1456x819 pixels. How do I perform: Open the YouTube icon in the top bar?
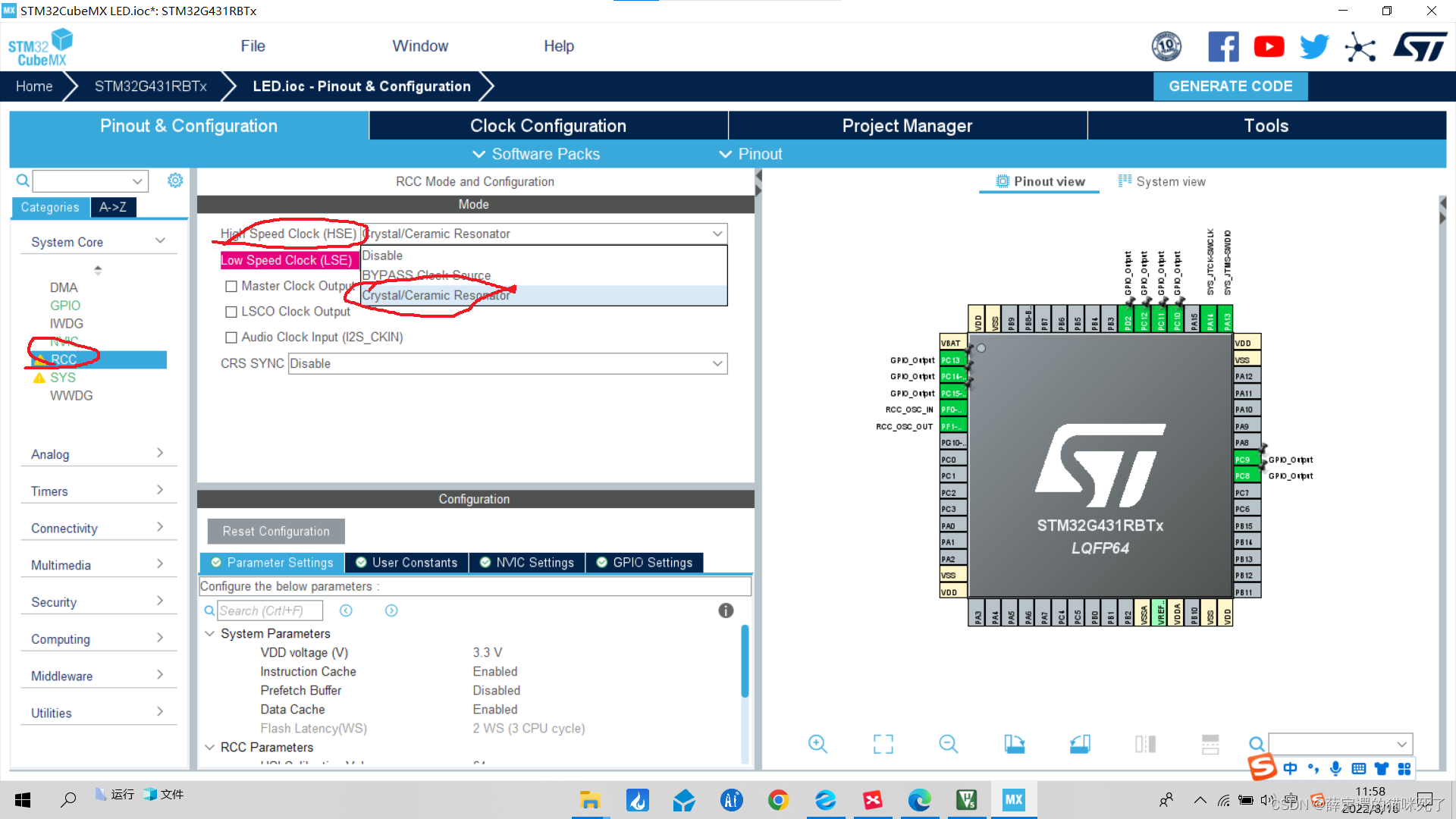click(x=1269, y=46)
